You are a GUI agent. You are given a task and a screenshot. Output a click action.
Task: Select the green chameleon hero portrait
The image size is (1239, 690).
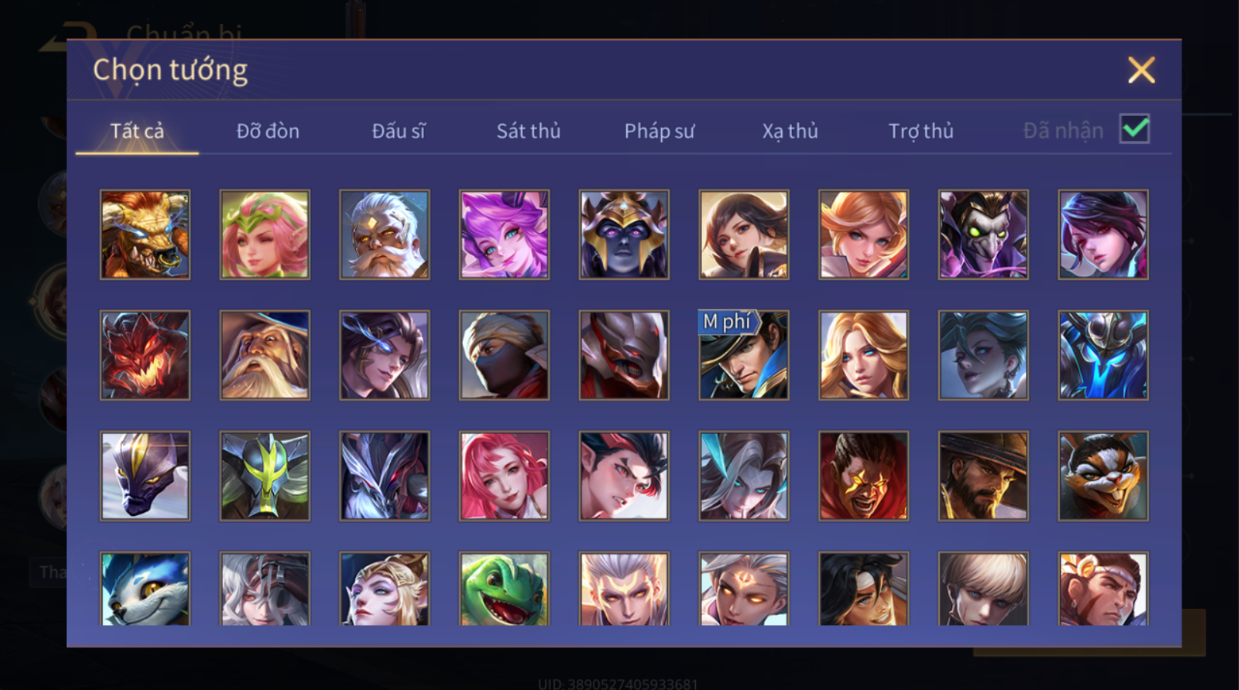(x=504, y=589)
